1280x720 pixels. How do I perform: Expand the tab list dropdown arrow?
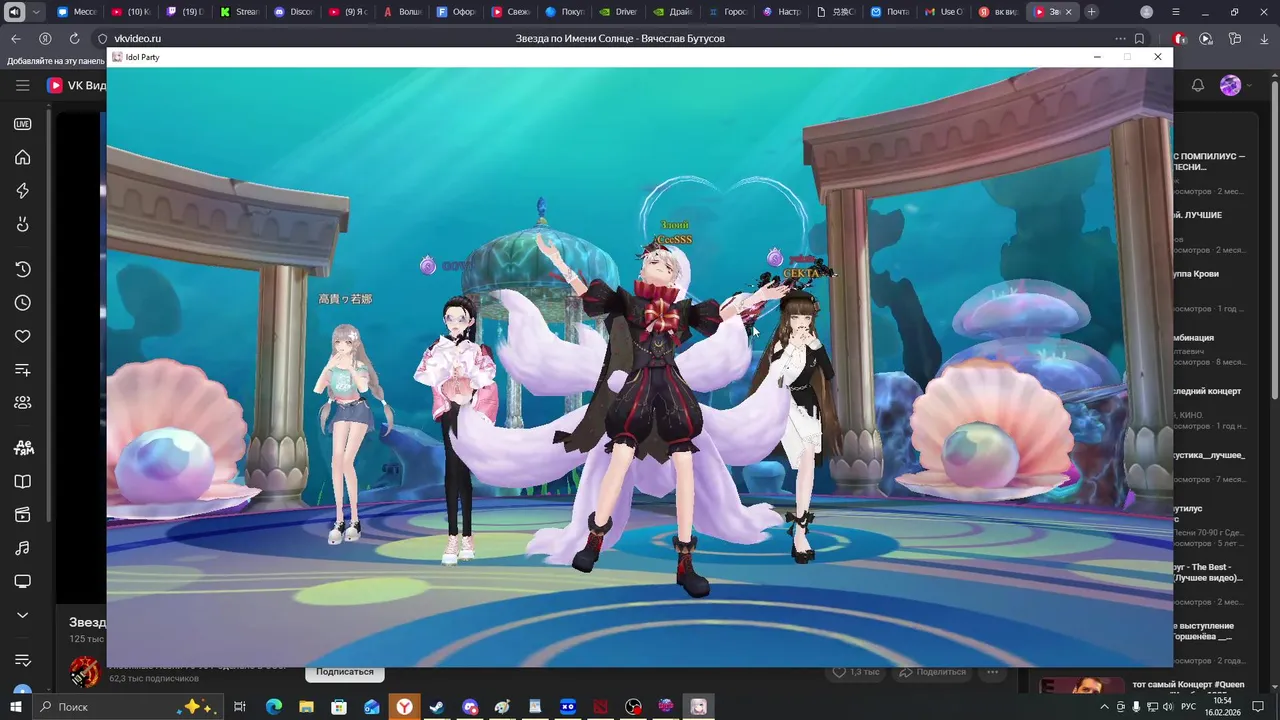(x=37, y=12)
